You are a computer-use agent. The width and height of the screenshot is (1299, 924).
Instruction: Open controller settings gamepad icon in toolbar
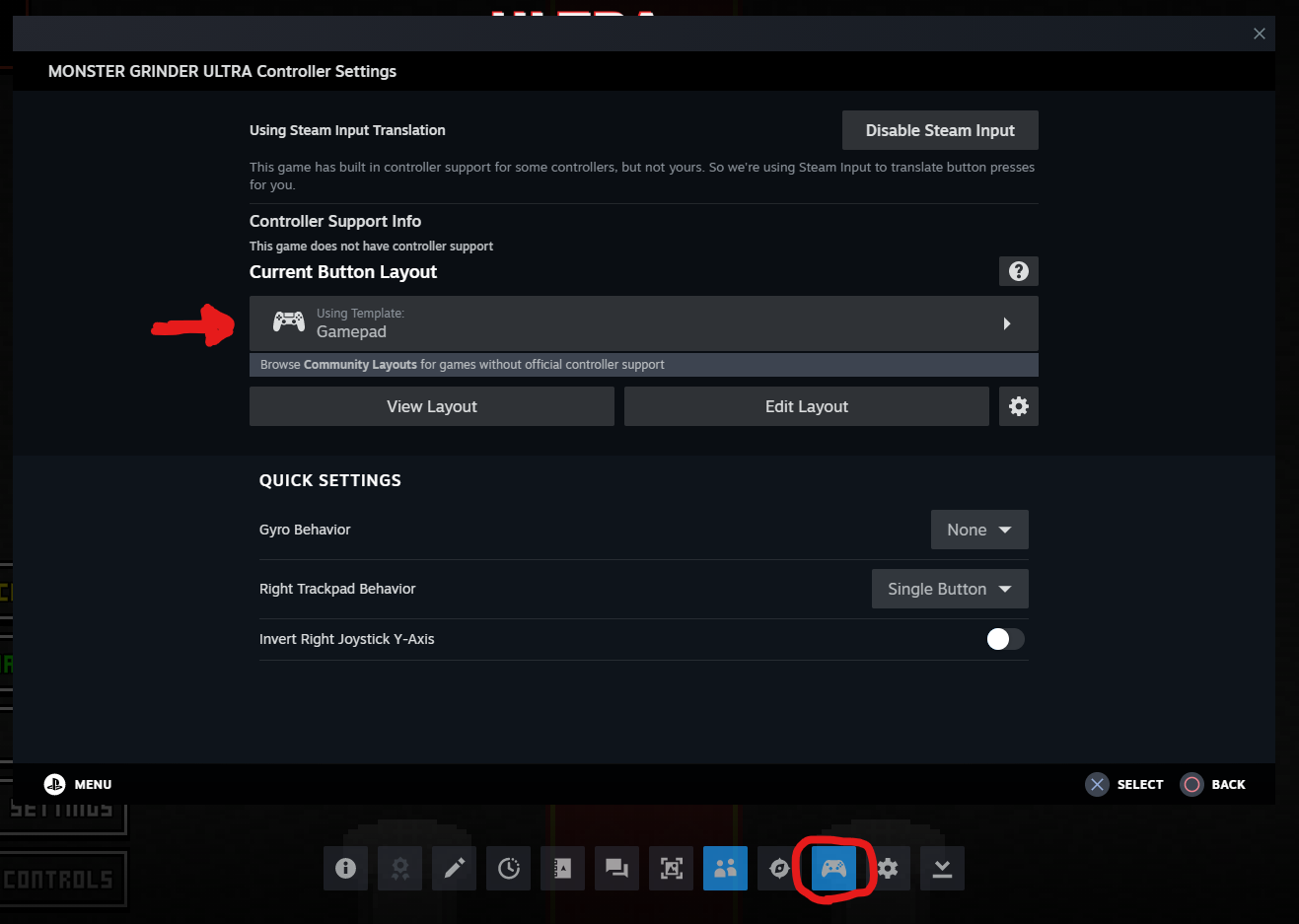(x=833, y=869)
